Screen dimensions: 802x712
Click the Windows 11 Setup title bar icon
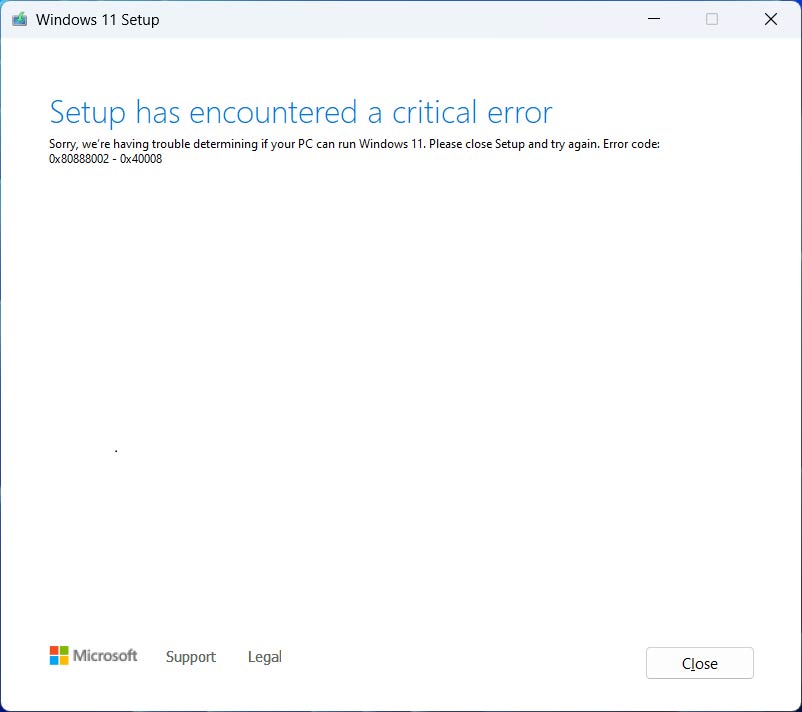19,19
